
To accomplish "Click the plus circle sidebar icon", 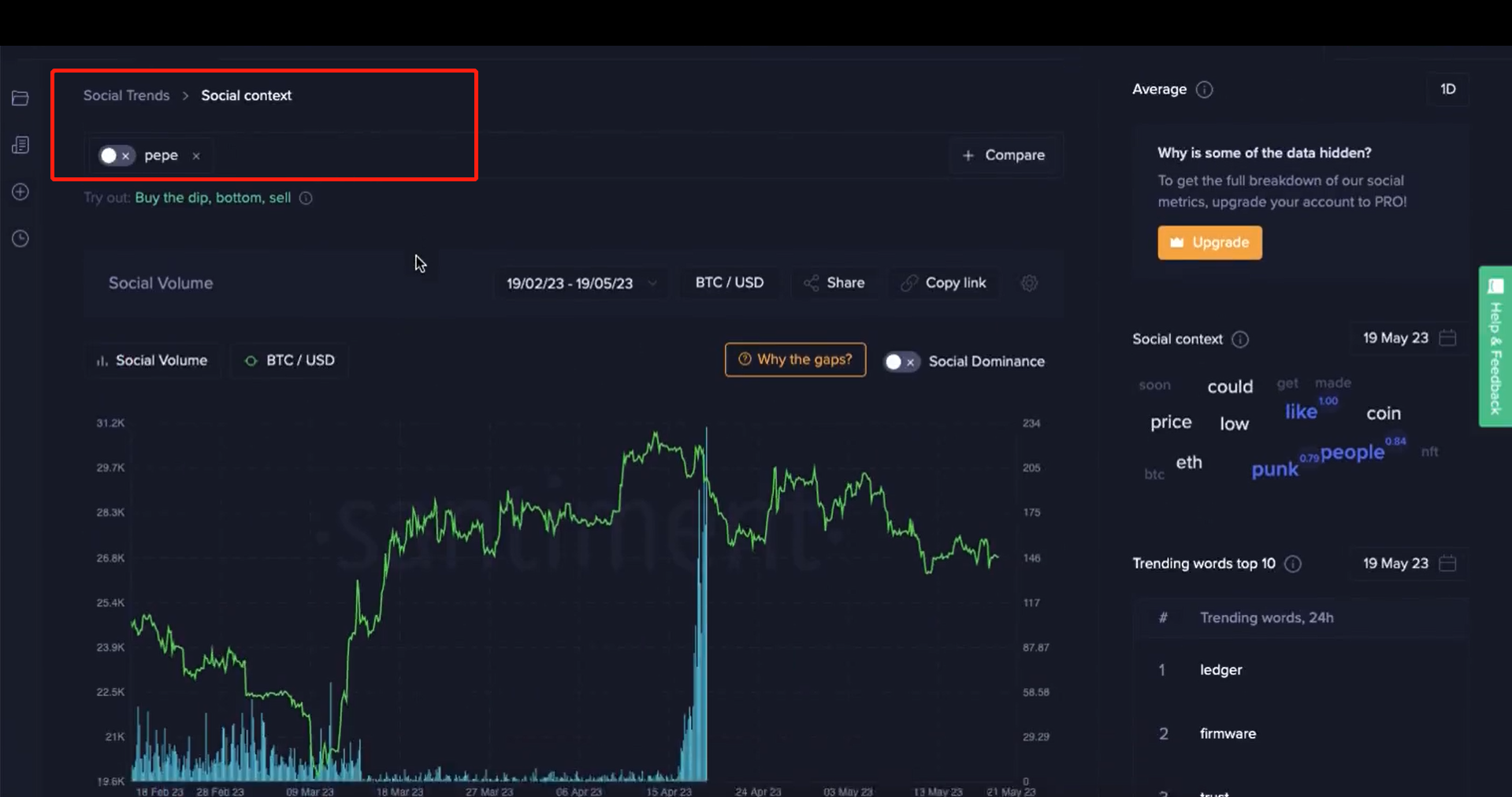I will [20, 192].
